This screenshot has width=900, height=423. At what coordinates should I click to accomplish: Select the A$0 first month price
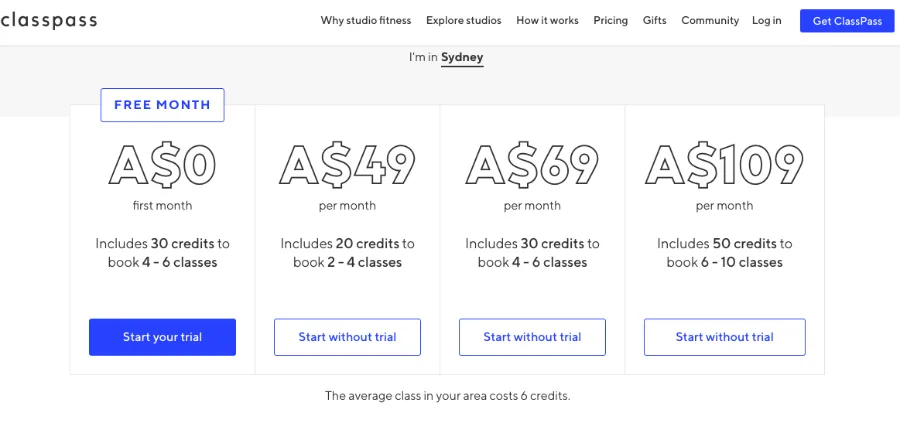pyautogui.click(x=162, y=166)
